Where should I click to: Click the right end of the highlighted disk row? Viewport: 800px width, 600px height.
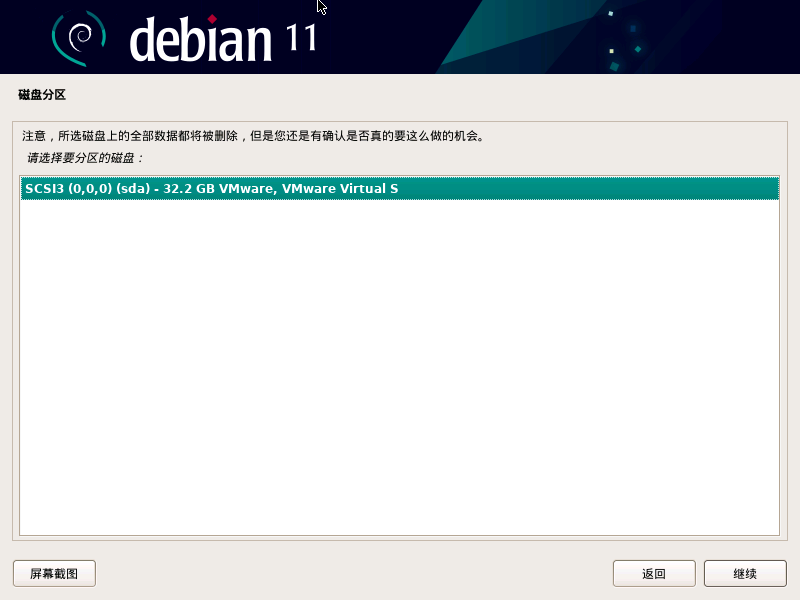click(740, 189)
